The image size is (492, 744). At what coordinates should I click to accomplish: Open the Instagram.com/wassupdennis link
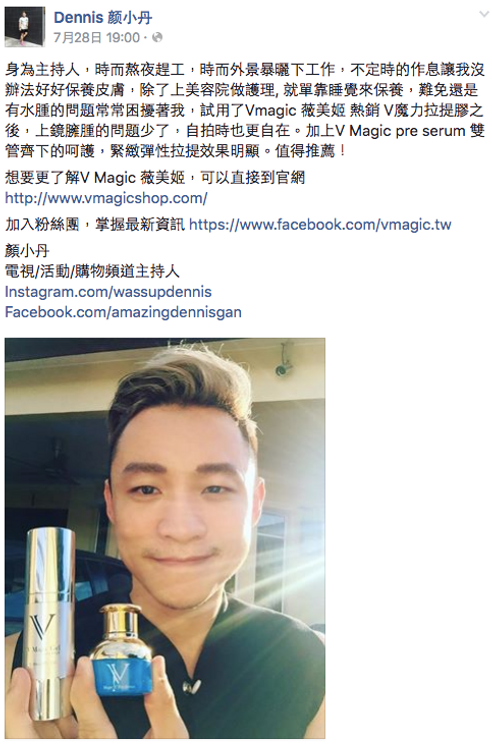click(x=108, y=291)
